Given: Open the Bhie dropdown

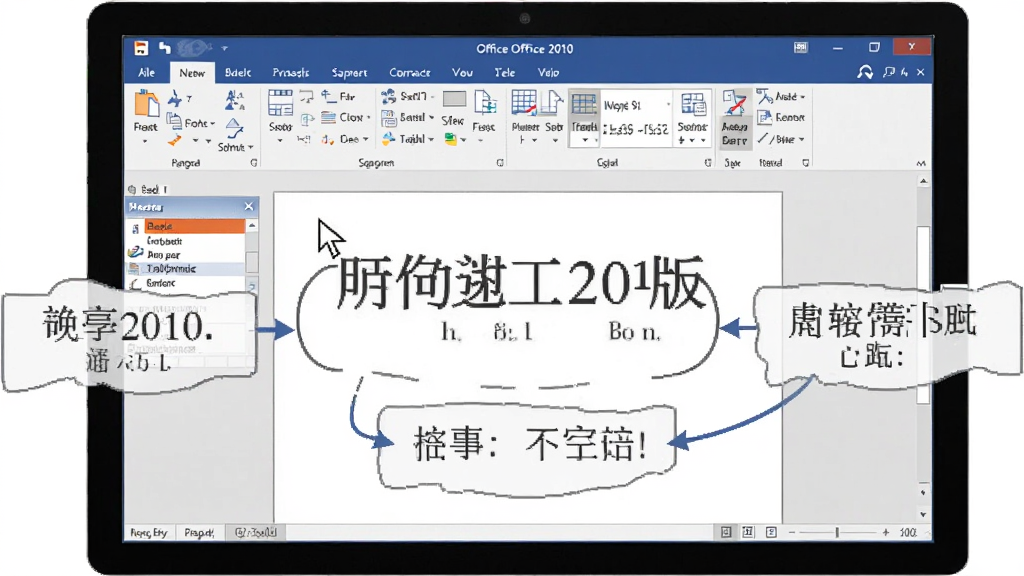Looking at the screenshot, I should (801, 140).
